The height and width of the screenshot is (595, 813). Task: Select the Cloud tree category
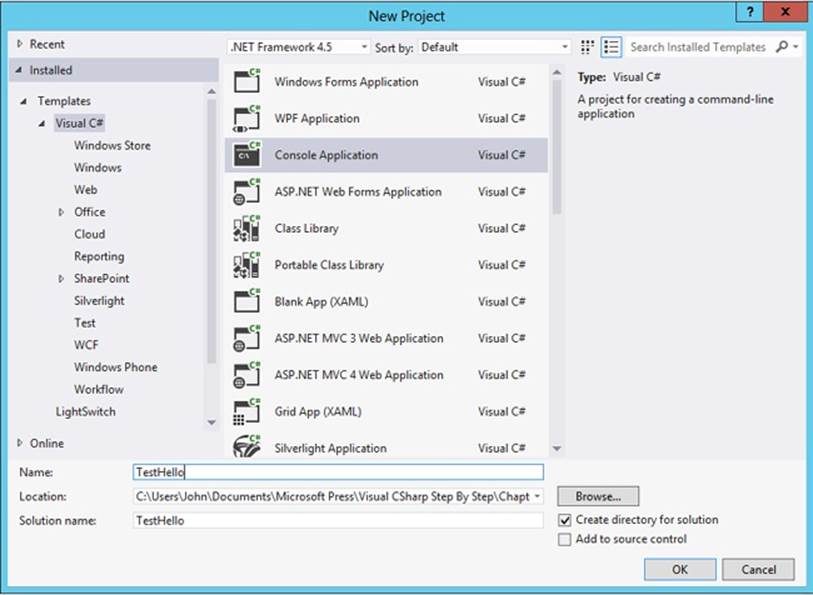tap(89, 234)
